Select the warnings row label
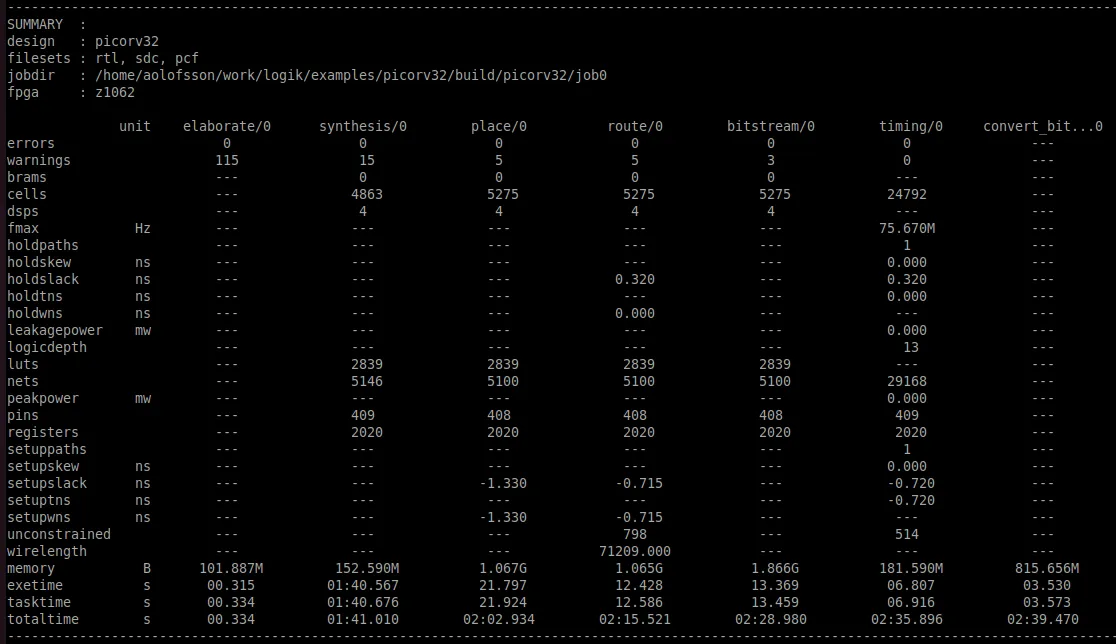This screenshot has width=1116, height=644. click(40, 160)
